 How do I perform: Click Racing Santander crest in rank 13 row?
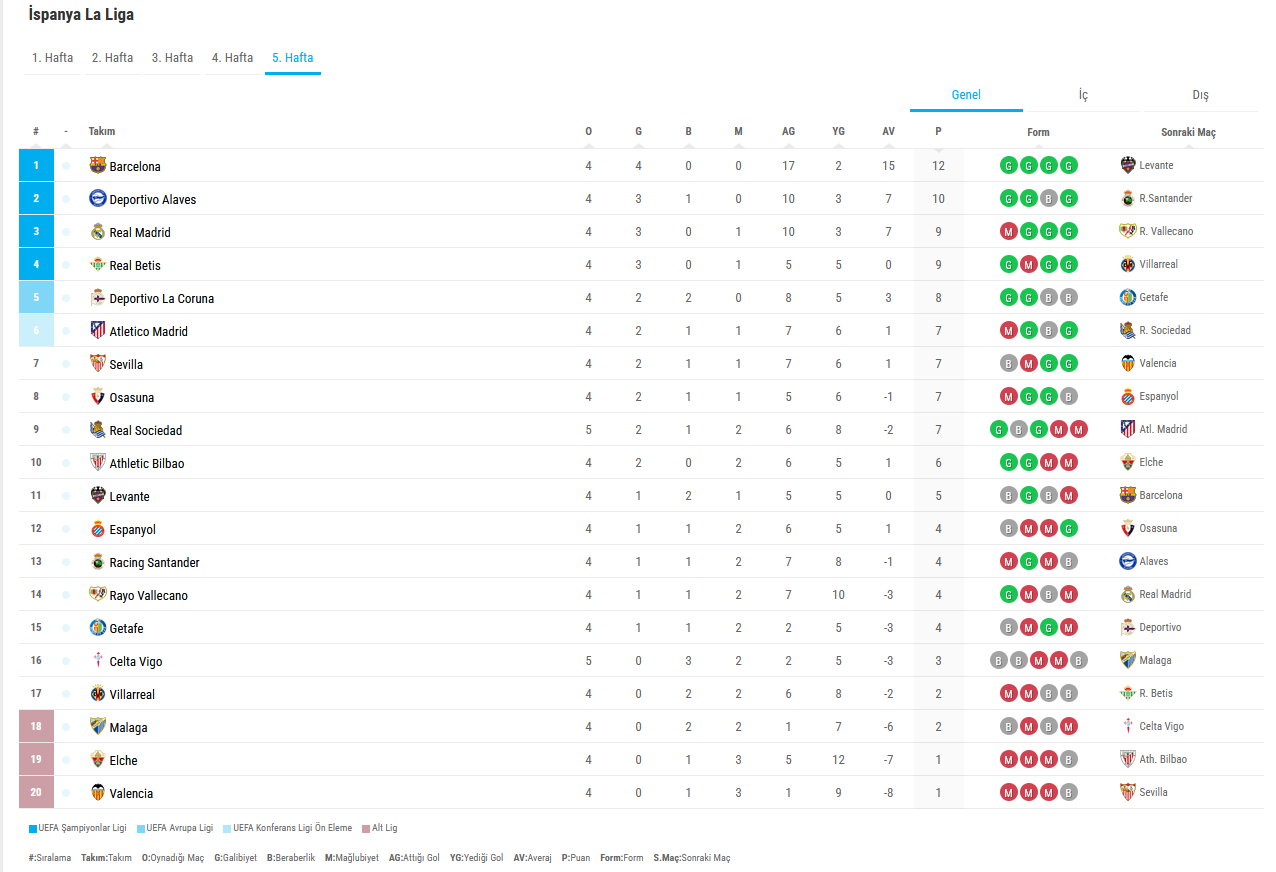click(97, 561)
